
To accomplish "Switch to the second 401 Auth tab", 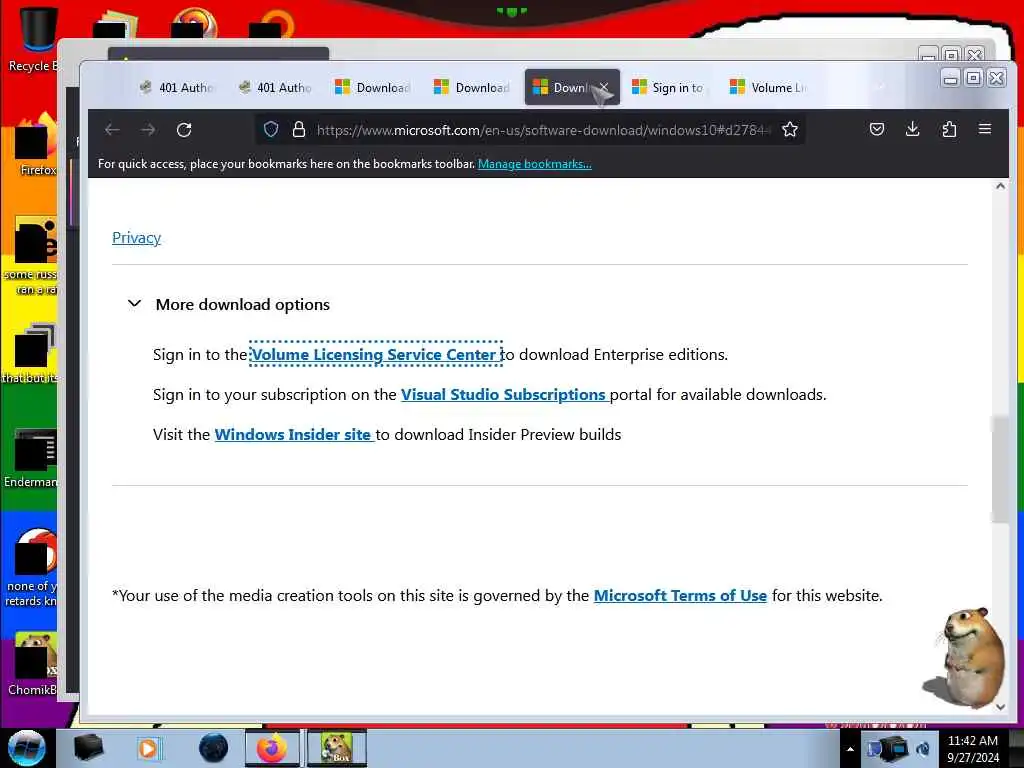I will pyautogui.click(x=275, y=88).
